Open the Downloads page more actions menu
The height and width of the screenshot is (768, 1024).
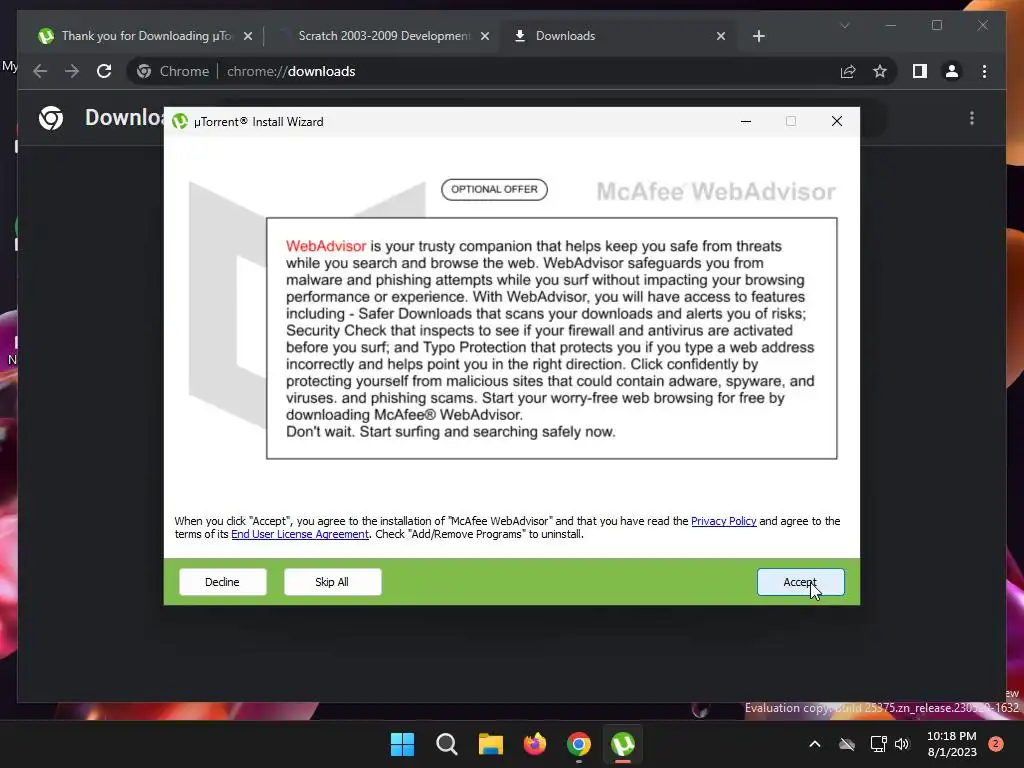pyautogui.click(x=972, y=118)
